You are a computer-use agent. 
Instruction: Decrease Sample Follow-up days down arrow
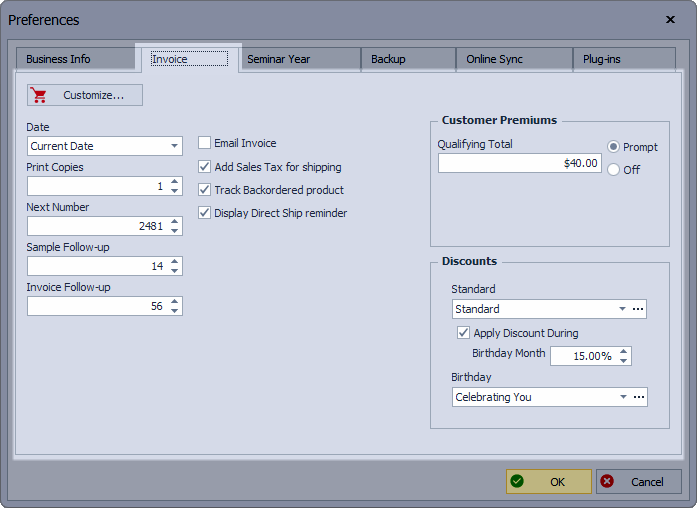click(x=175, y=271)
